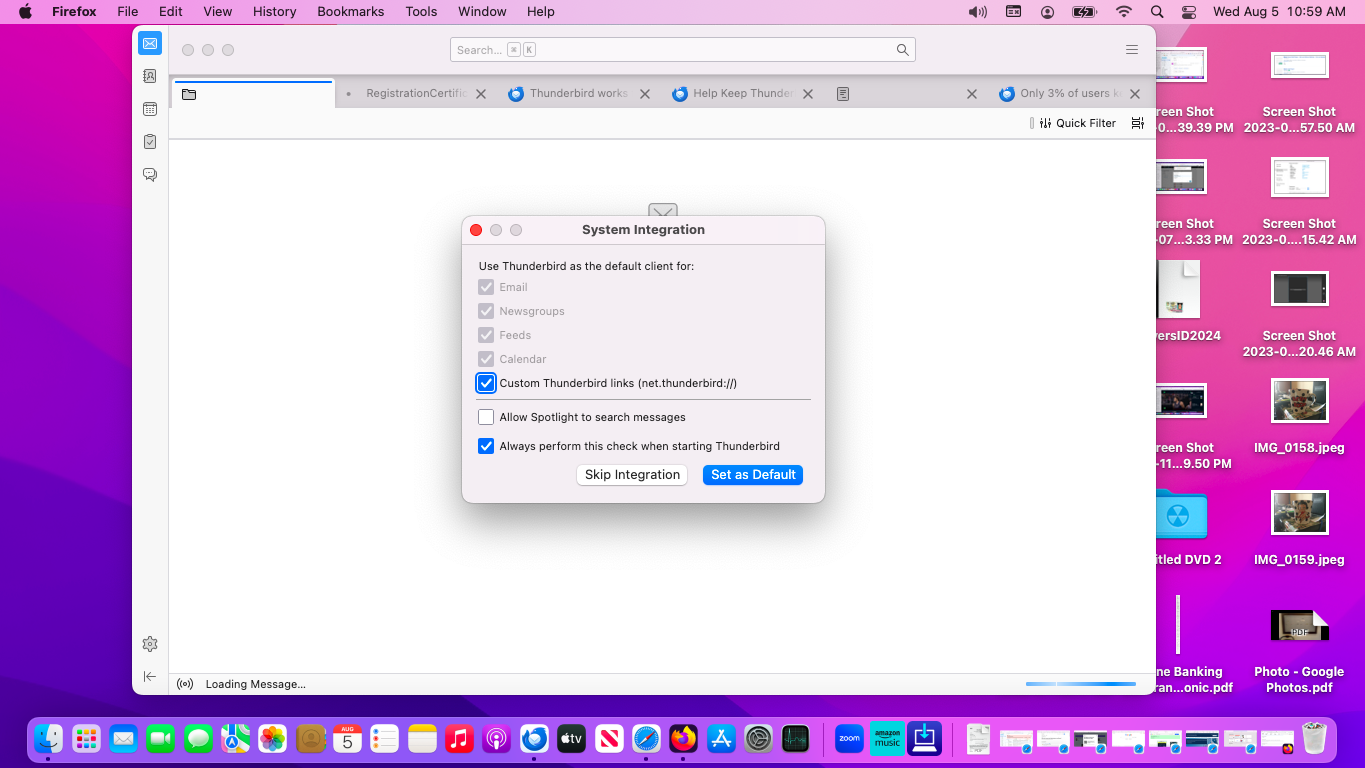The width and height of the screenshot is (1365, 768).
Task: Open the Bookmarks menu
Action: [351, 12]
